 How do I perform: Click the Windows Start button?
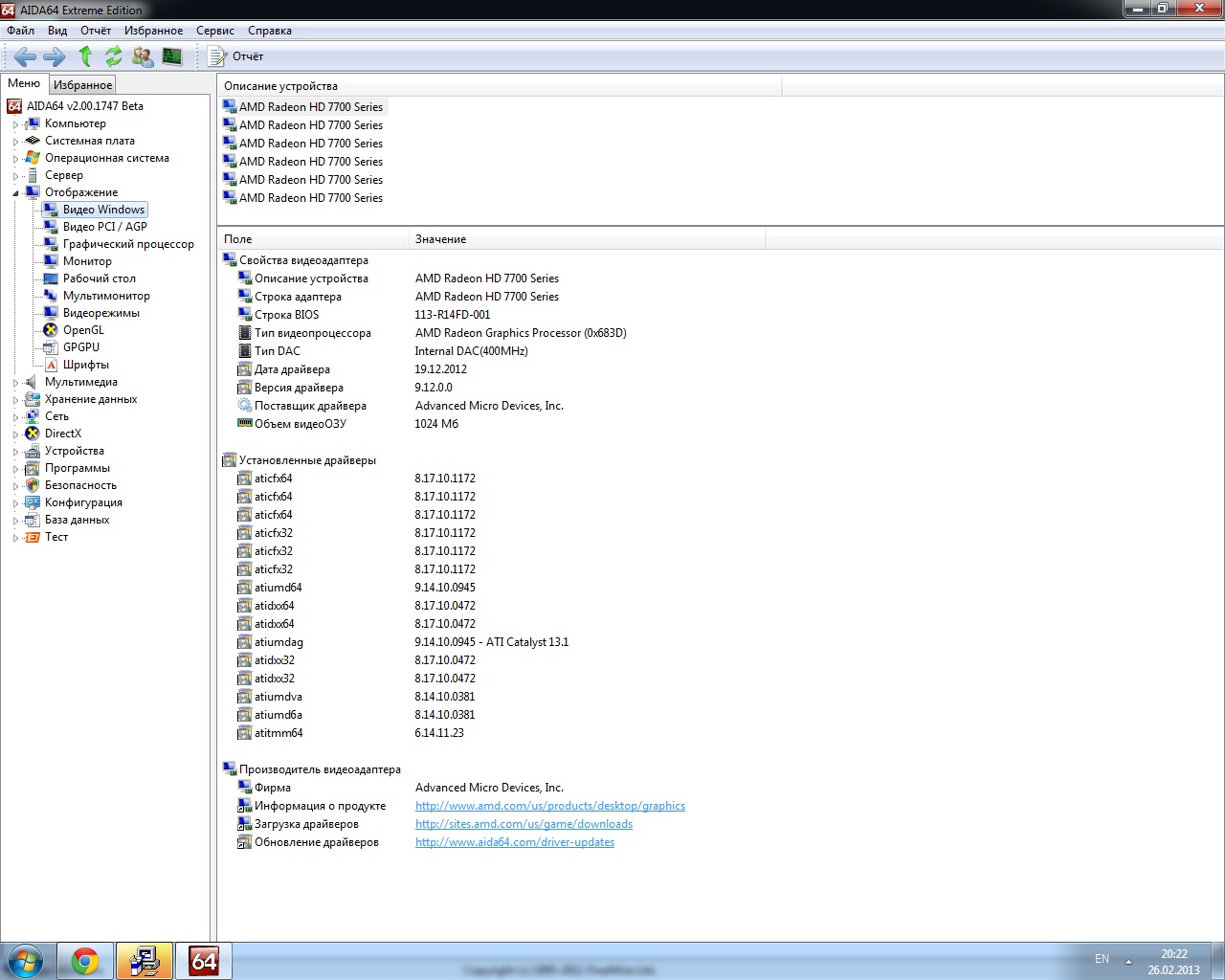pyautogui.click(x=26, y=961)
